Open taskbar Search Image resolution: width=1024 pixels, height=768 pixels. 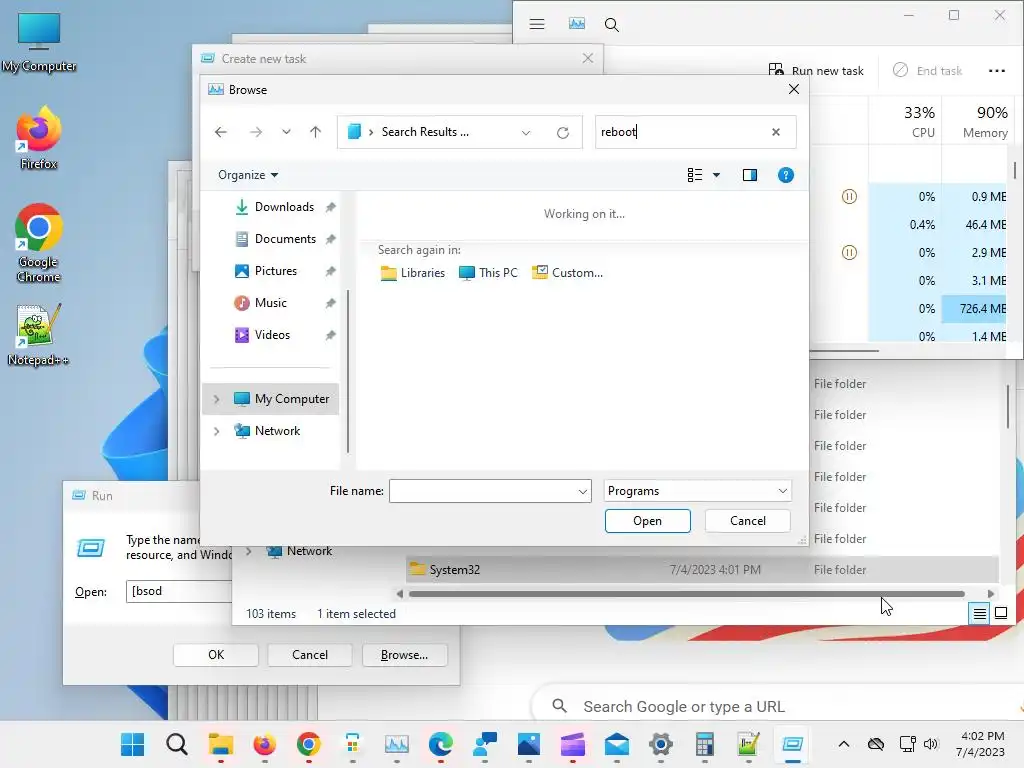pyautogui.click(x=176, y=744)
